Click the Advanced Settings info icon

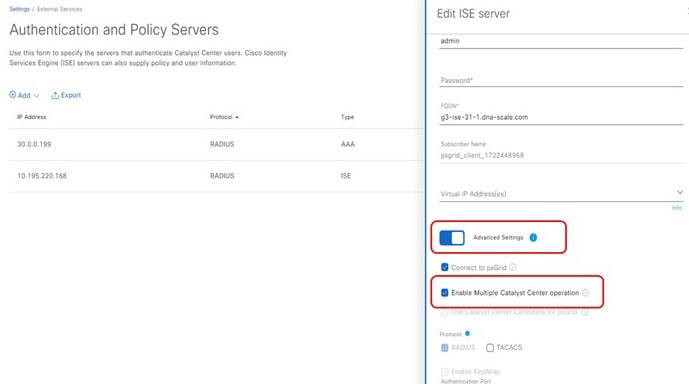pyautogui.click(x=533, y=238)
